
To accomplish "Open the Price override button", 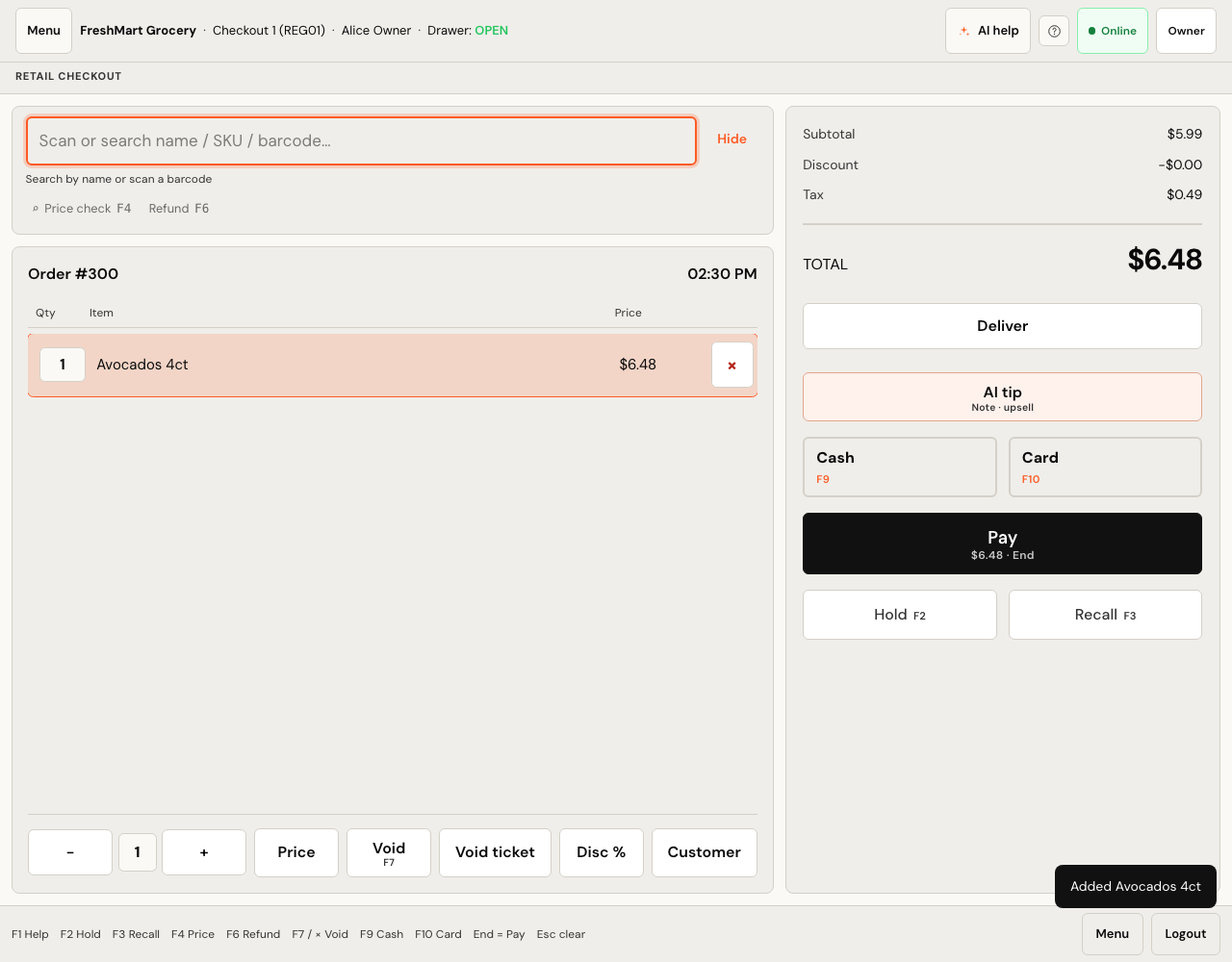I will click(x=296, y=852).
